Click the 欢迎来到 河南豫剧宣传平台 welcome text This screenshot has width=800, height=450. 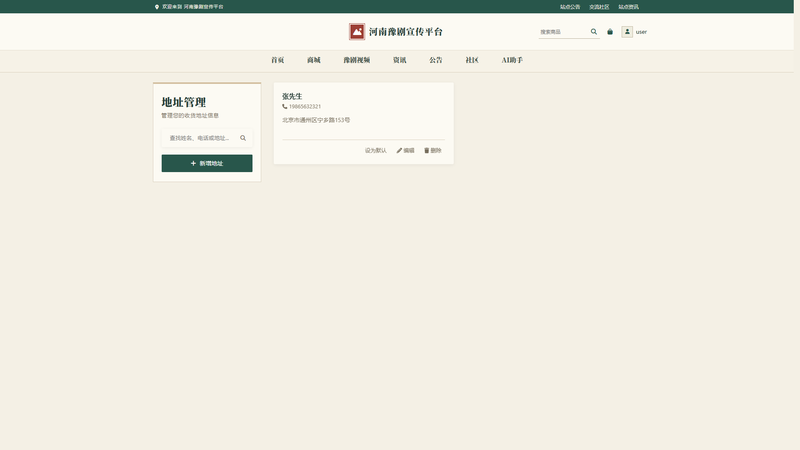click(x=193, y=7)
